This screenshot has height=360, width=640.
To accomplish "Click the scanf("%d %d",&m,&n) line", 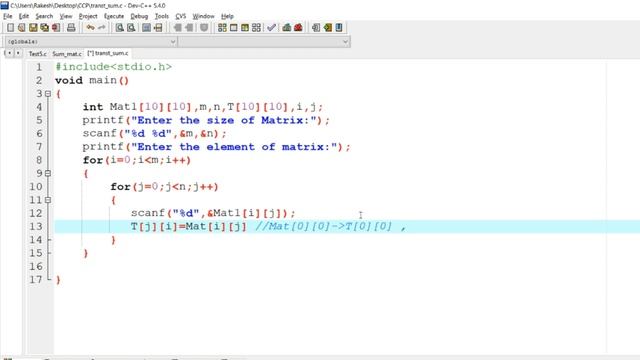I will pos(154,133).
